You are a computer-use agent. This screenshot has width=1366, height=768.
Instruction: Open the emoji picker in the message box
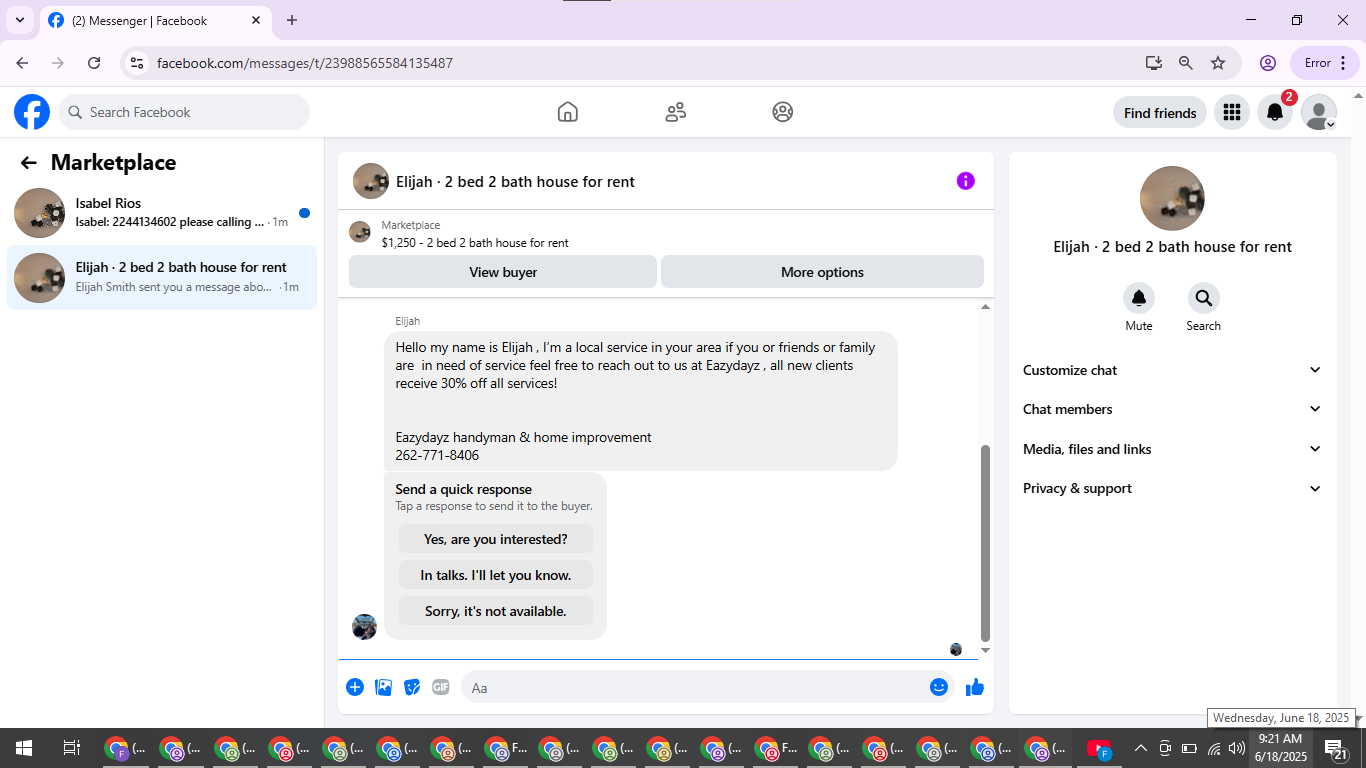pyautogui.click(x=939, y=687)
